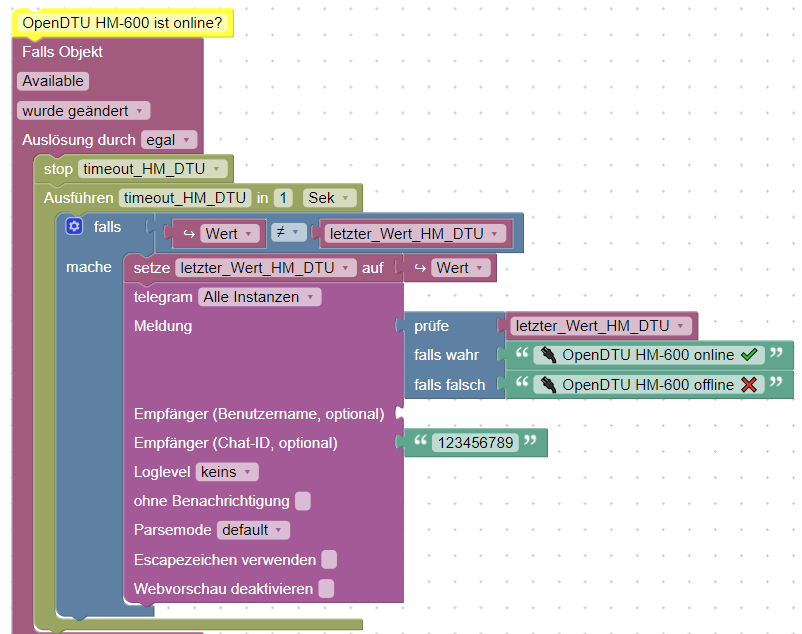Click the opening quote of the online text block
Image resolution: width=802 pixels, height=634 pixels.
[522, 353]
